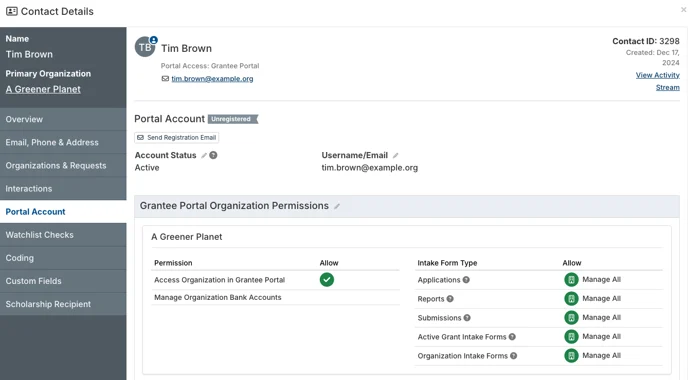Click the Contact Details card icon
Screen dimensions: 688x380
[x=12, y=11]
